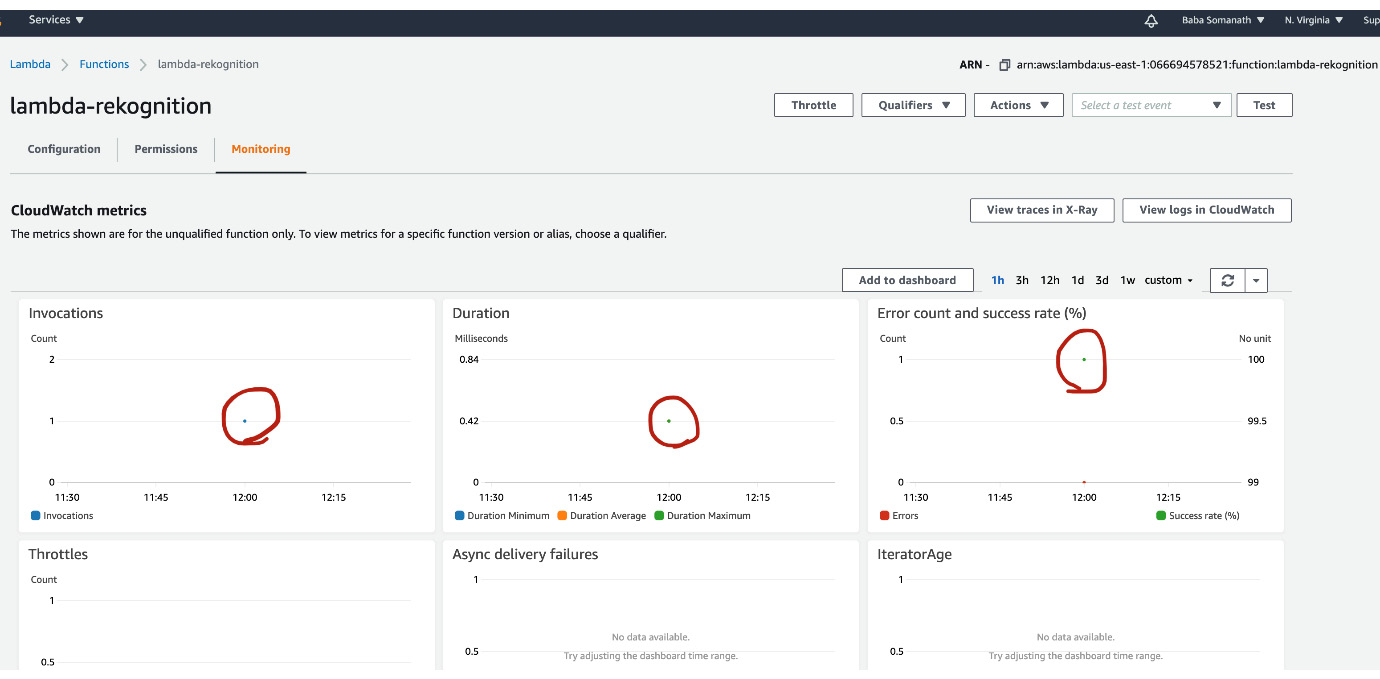Toggle the Duration Maximum legend swatch
This screenshot has height=679, width=1380.
tap(659, 516)
